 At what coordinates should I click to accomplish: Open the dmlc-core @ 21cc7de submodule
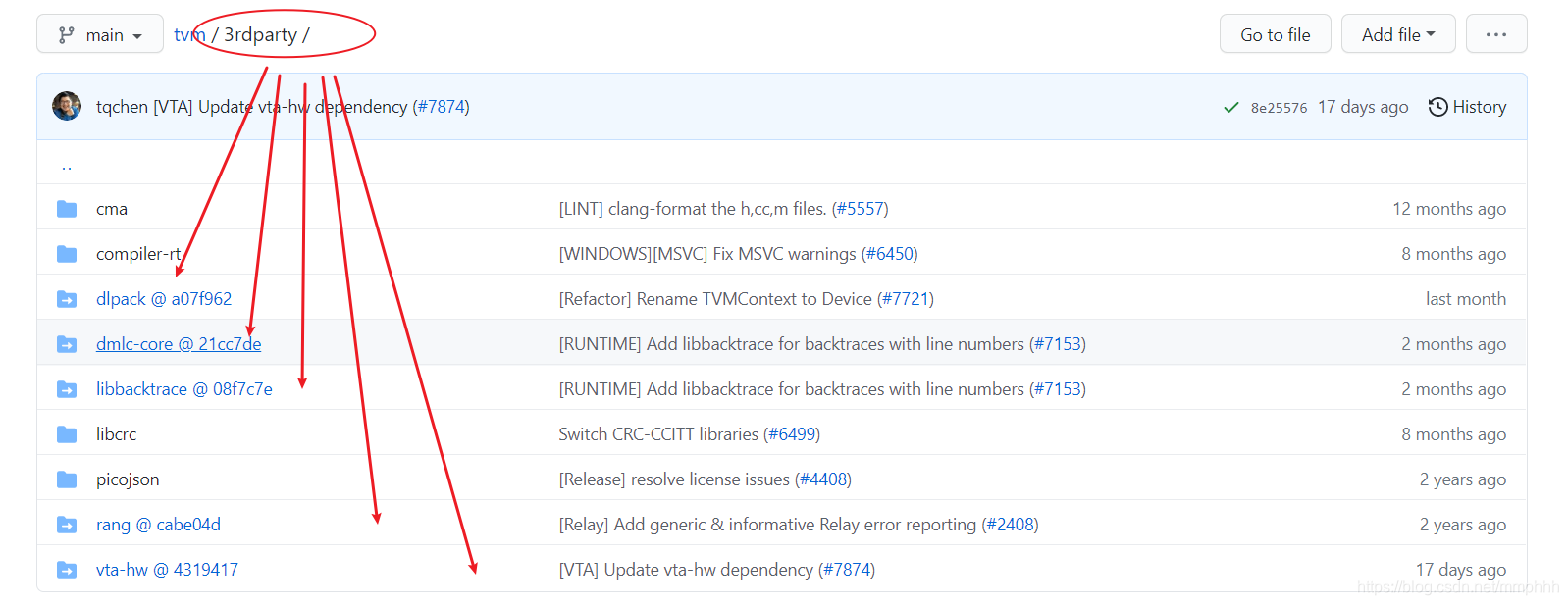pyautogui.click(x=179, y=344)
